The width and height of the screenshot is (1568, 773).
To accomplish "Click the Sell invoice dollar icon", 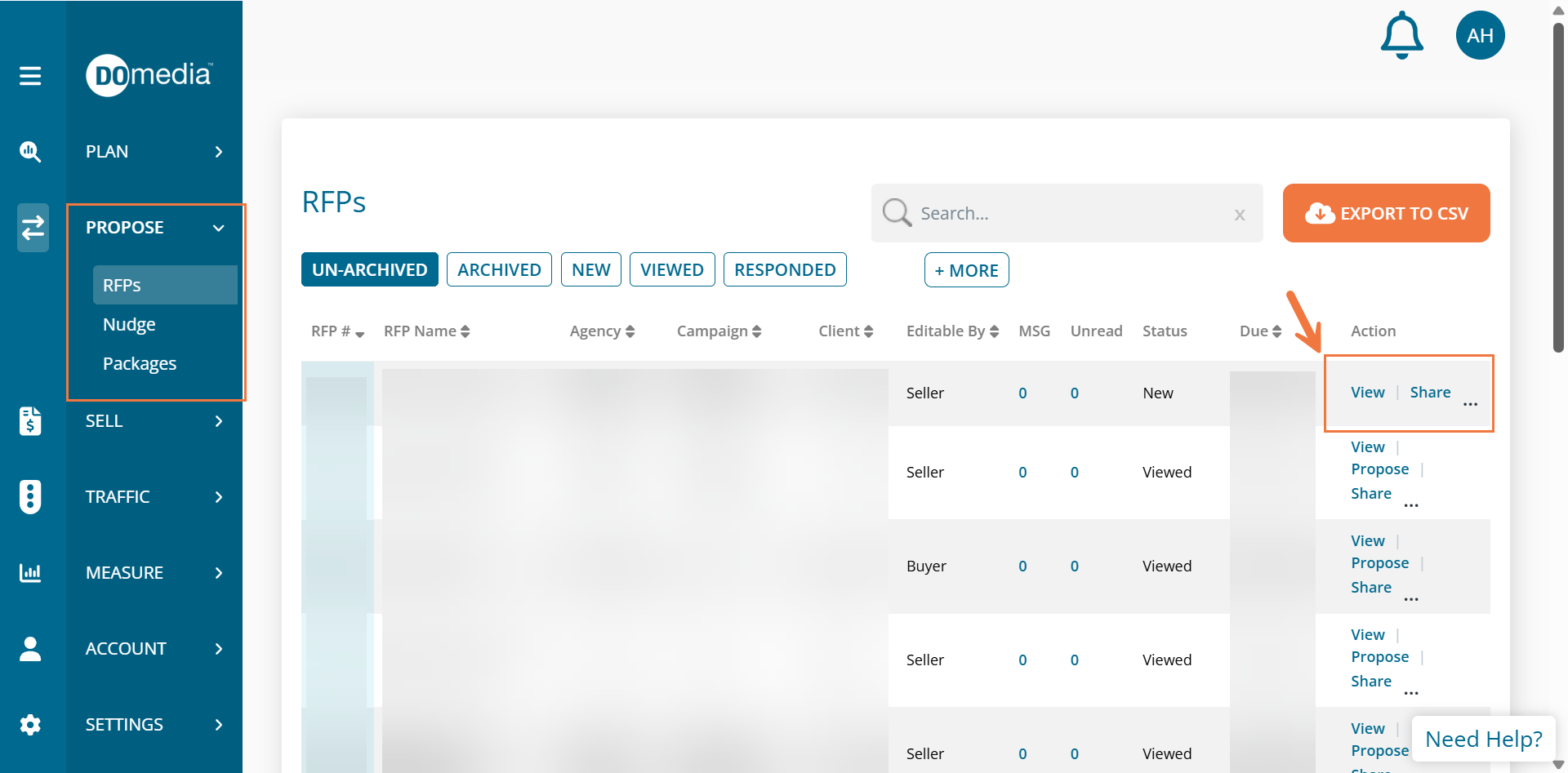I will click(x=30, y=421).
